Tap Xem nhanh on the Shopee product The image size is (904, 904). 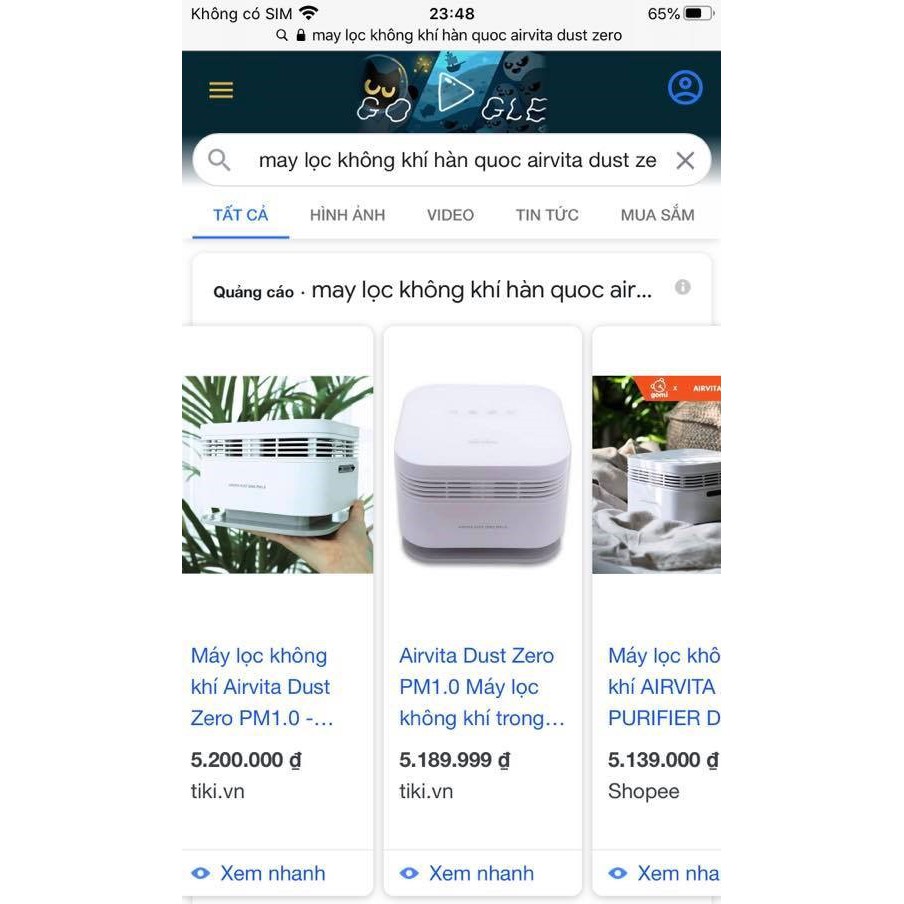point(664,873)
